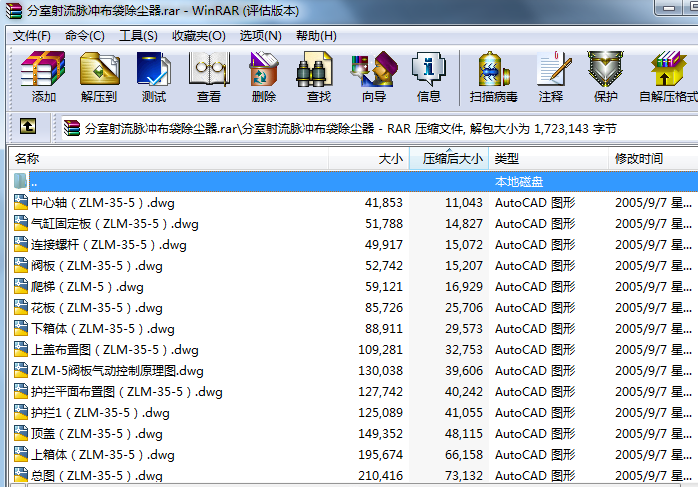Image resolution: width=698 pixels, height=487 pixels.
Task: Click the packed size value 40,242
Action: tap(464, 391)
